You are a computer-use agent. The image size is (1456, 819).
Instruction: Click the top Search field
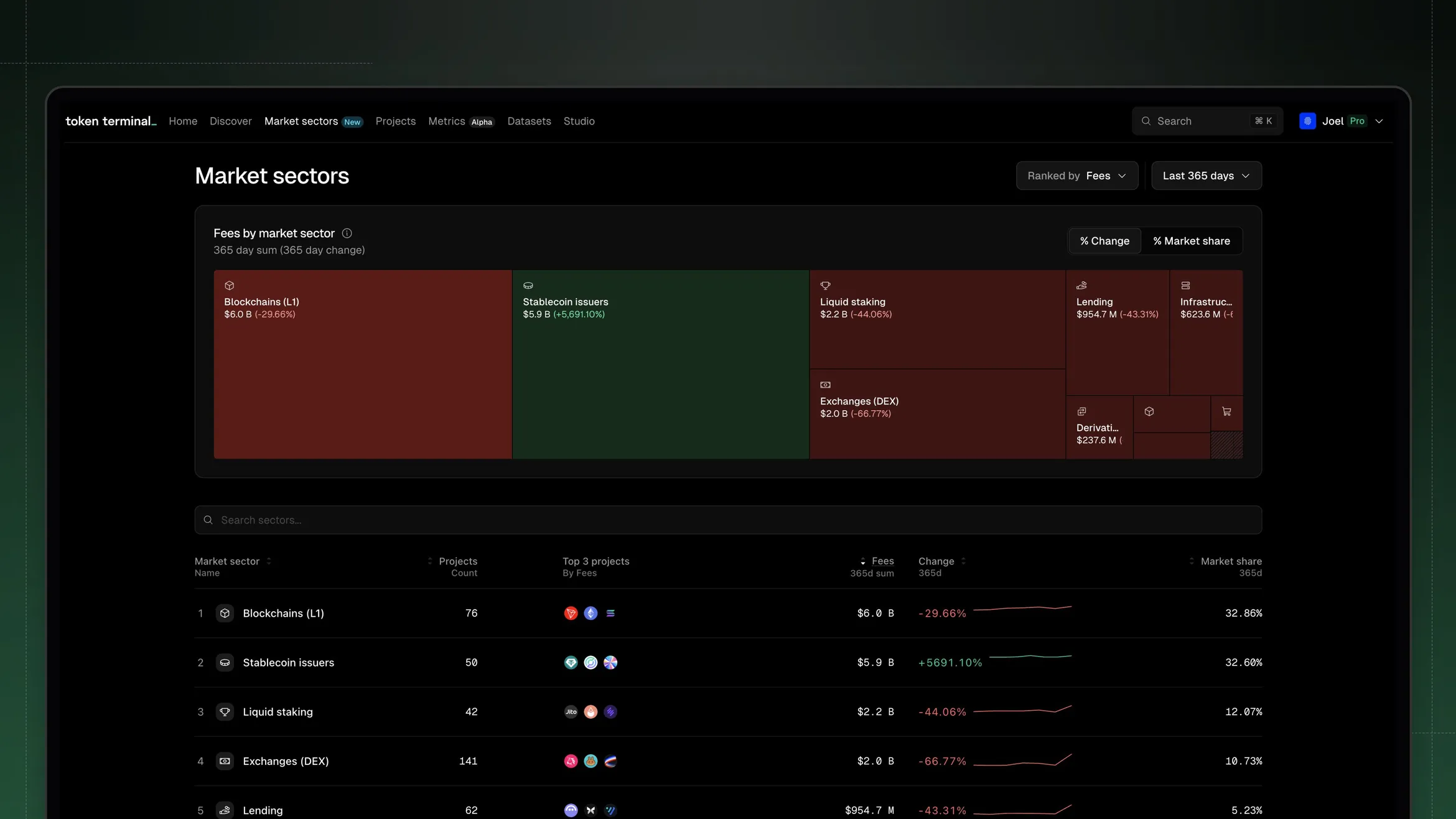pyautogui.click(x=1207, y=121)
